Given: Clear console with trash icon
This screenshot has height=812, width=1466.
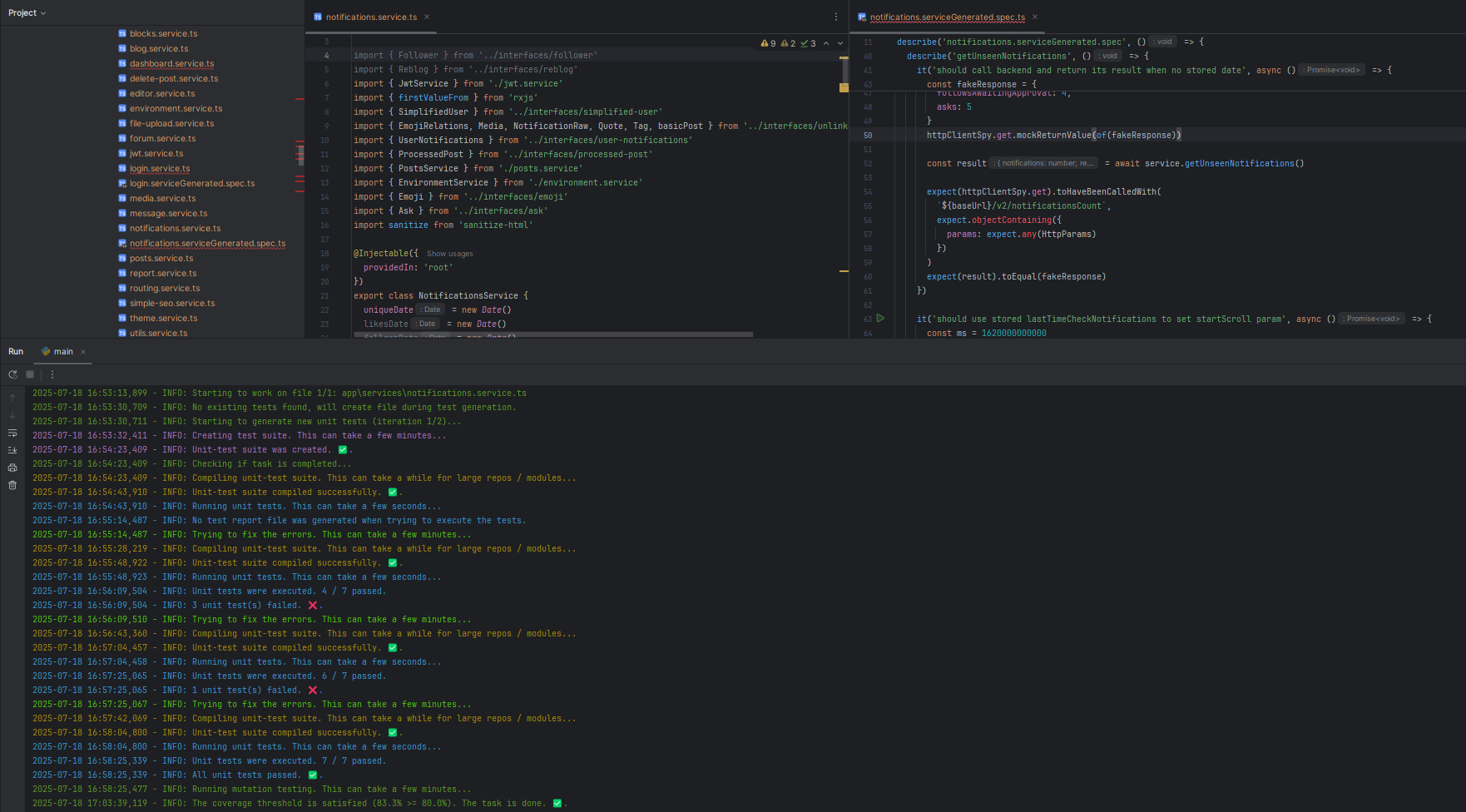Looking at the screenshot, I should pos(12,485).
